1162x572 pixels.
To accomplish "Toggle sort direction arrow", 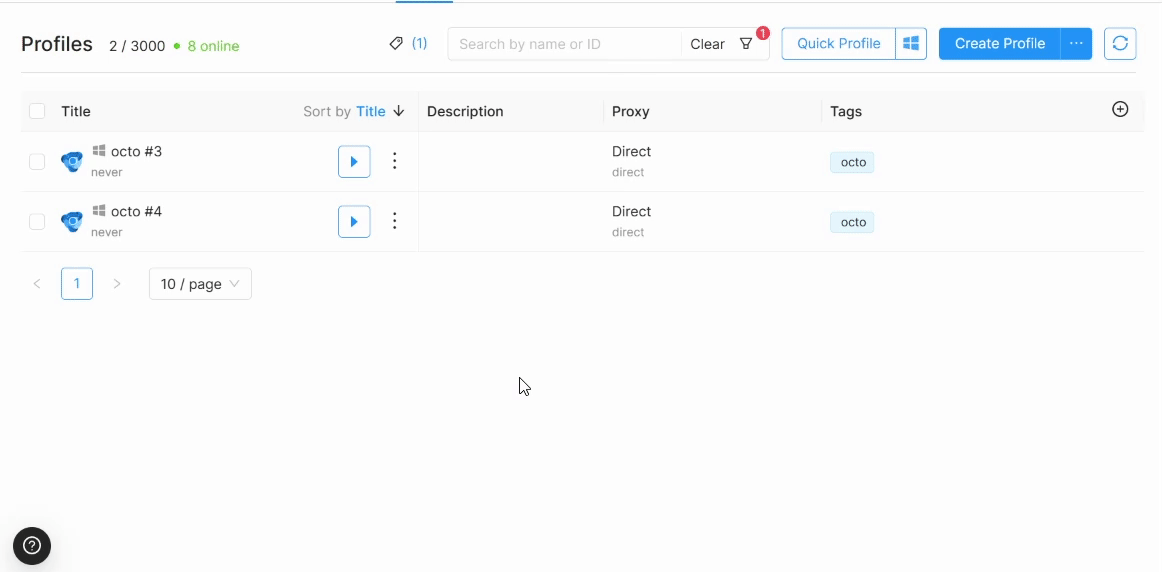I will pos(399,111).
